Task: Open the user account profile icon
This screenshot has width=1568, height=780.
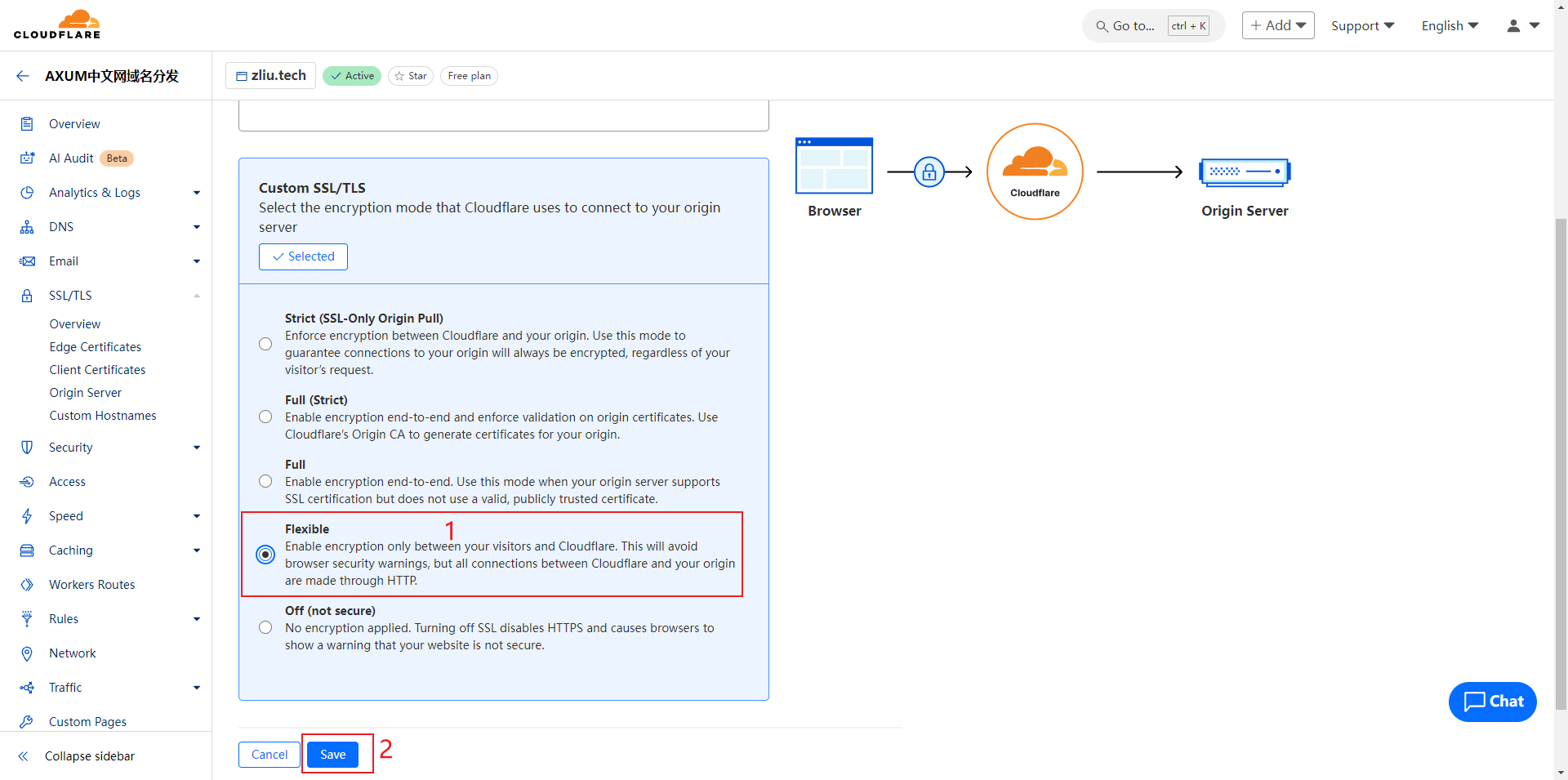Action: point(1513,26)
